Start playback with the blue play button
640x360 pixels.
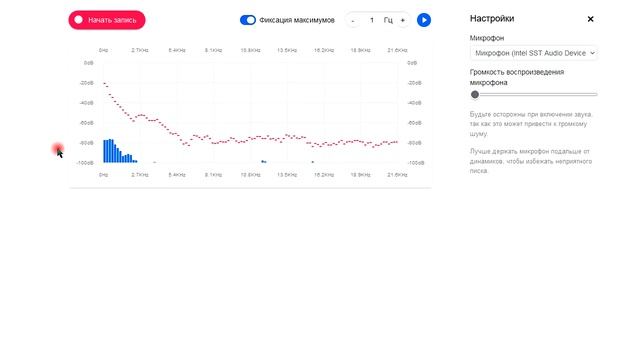coord(424,20)
